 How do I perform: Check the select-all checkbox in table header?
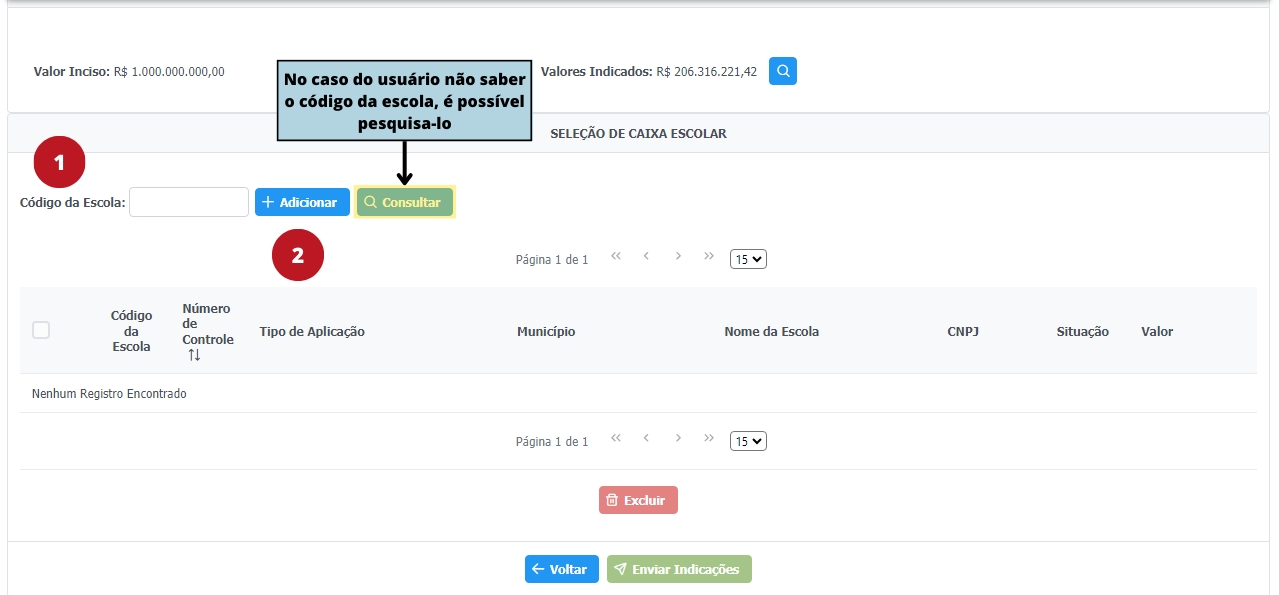[x=41, y=330]
